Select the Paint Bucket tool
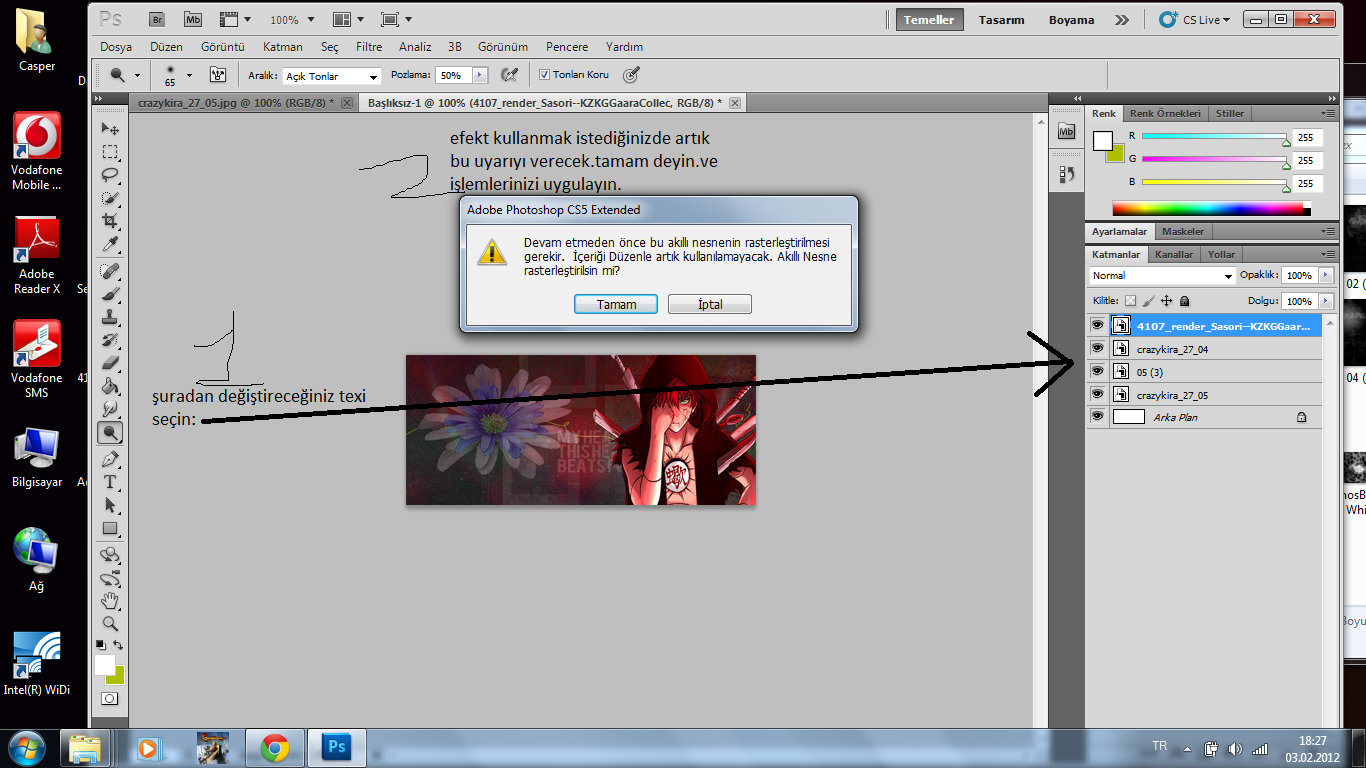 coord(110,386)
